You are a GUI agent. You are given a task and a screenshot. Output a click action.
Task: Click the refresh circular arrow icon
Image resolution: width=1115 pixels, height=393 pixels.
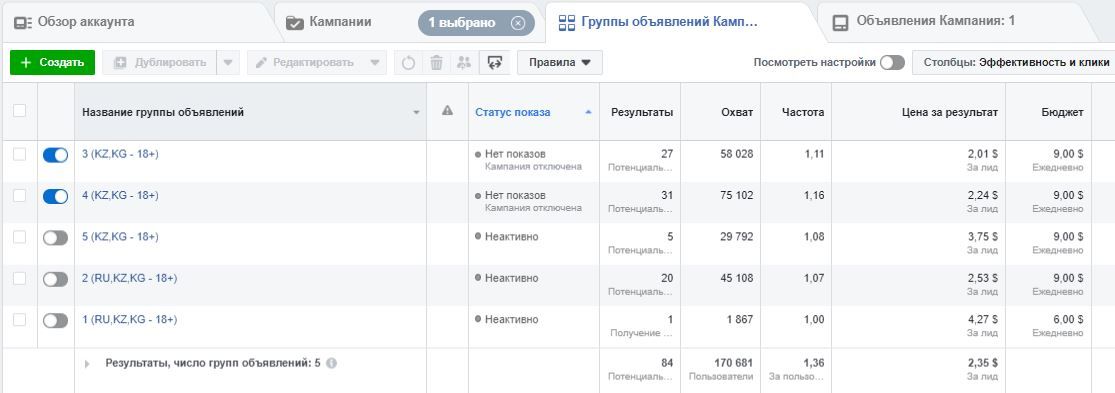(408, 63)
